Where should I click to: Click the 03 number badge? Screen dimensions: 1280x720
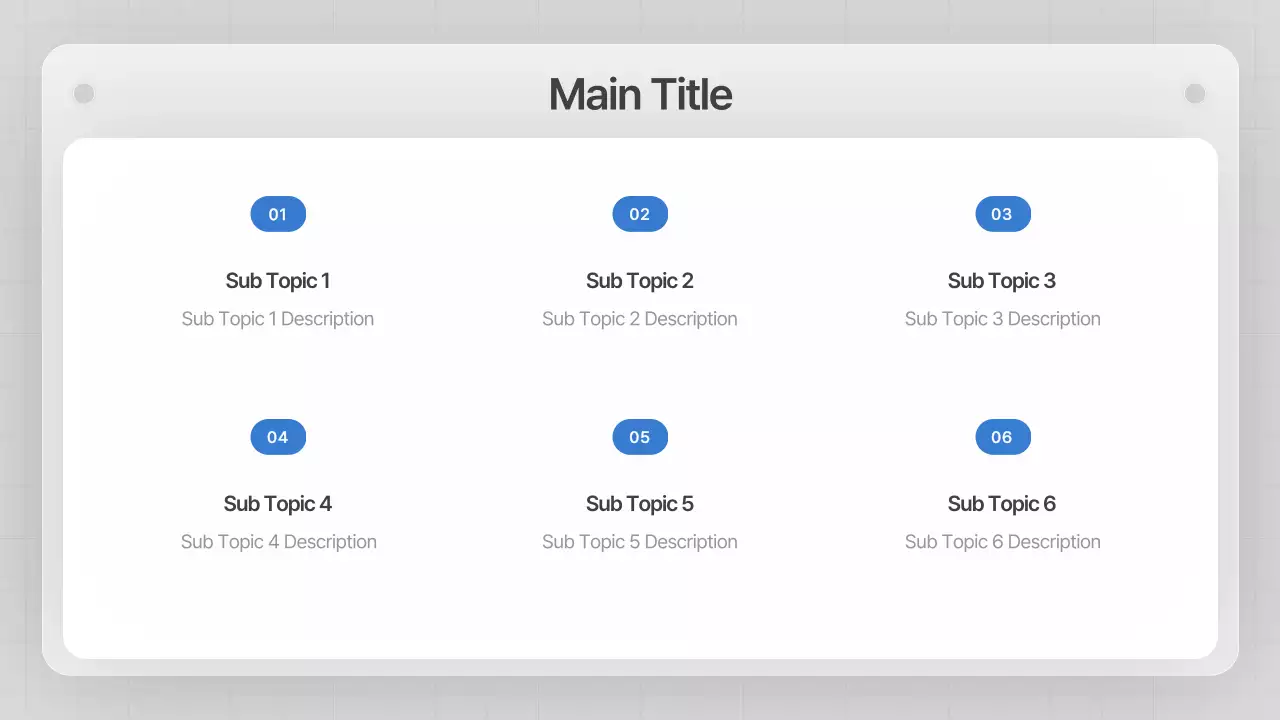(x=1002, y=214)
